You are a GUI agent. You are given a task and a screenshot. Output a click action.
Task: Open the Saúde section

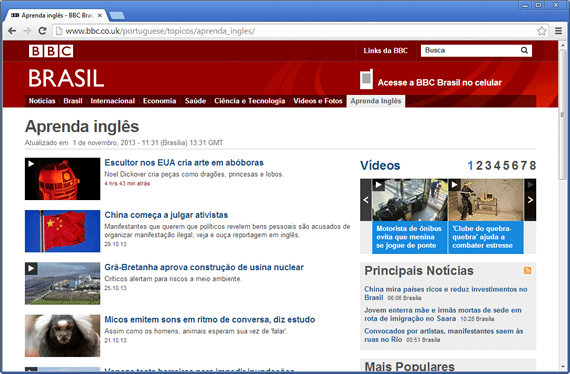coord(195,101)
